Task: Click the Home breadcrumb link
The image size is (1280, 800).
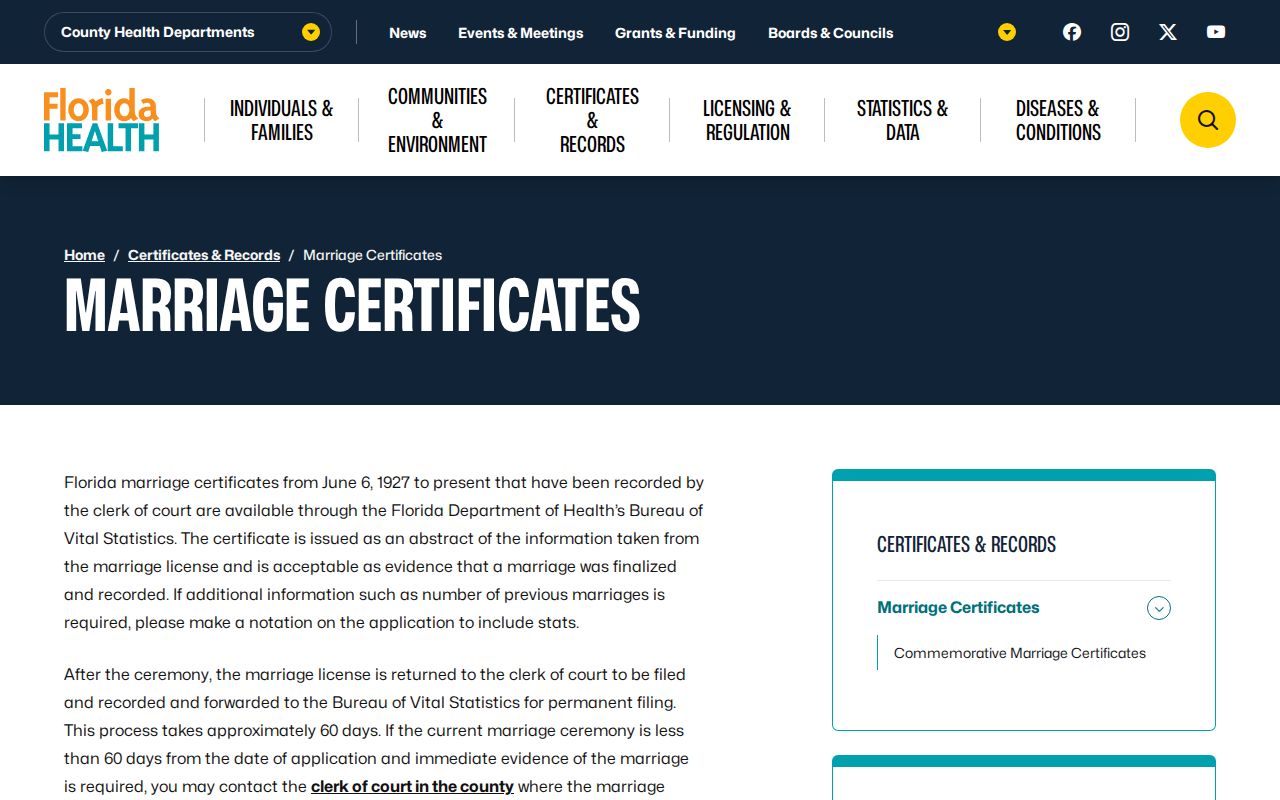Action: (84, 255)
